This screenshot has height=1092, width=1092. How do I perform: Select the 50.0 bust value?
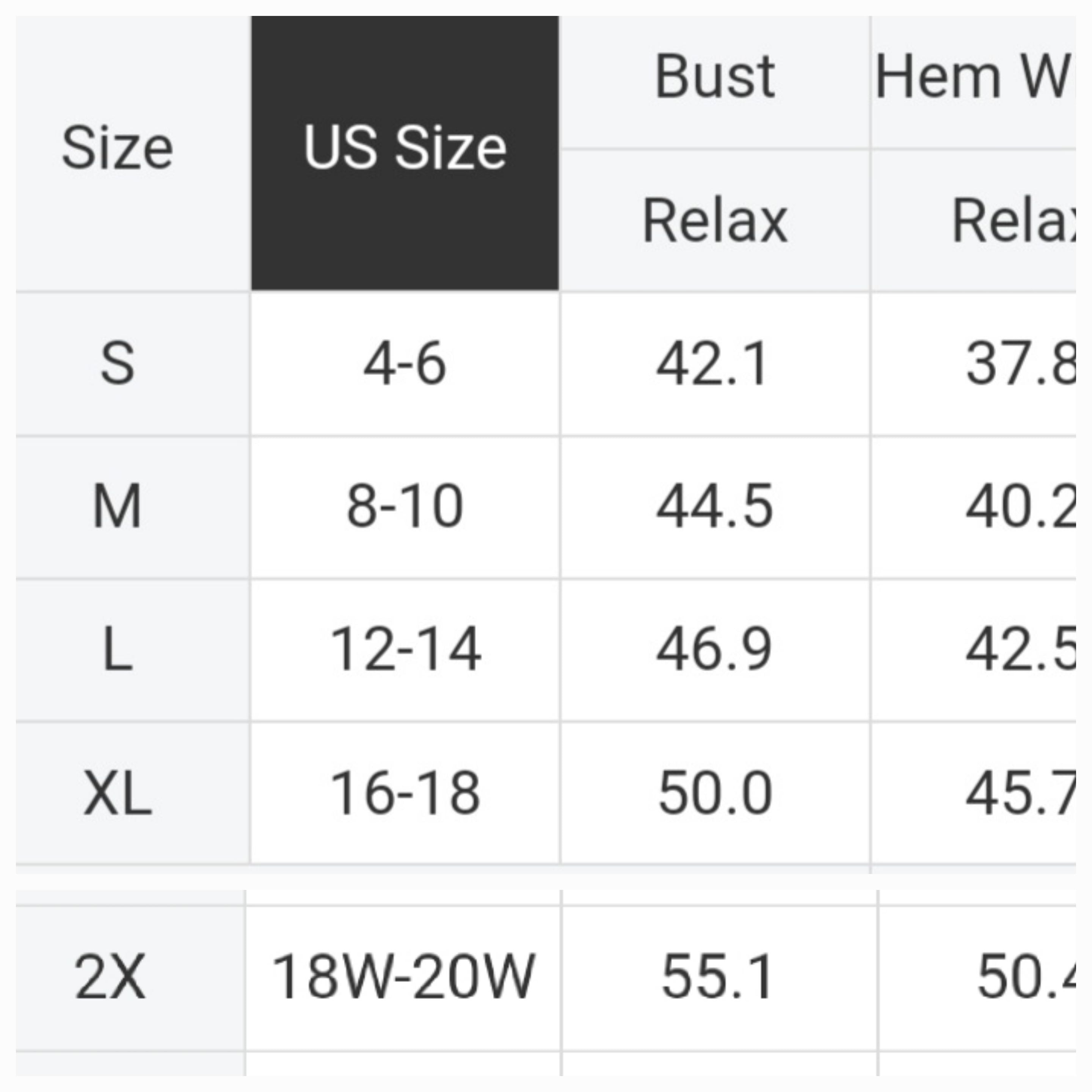(714, 794)
